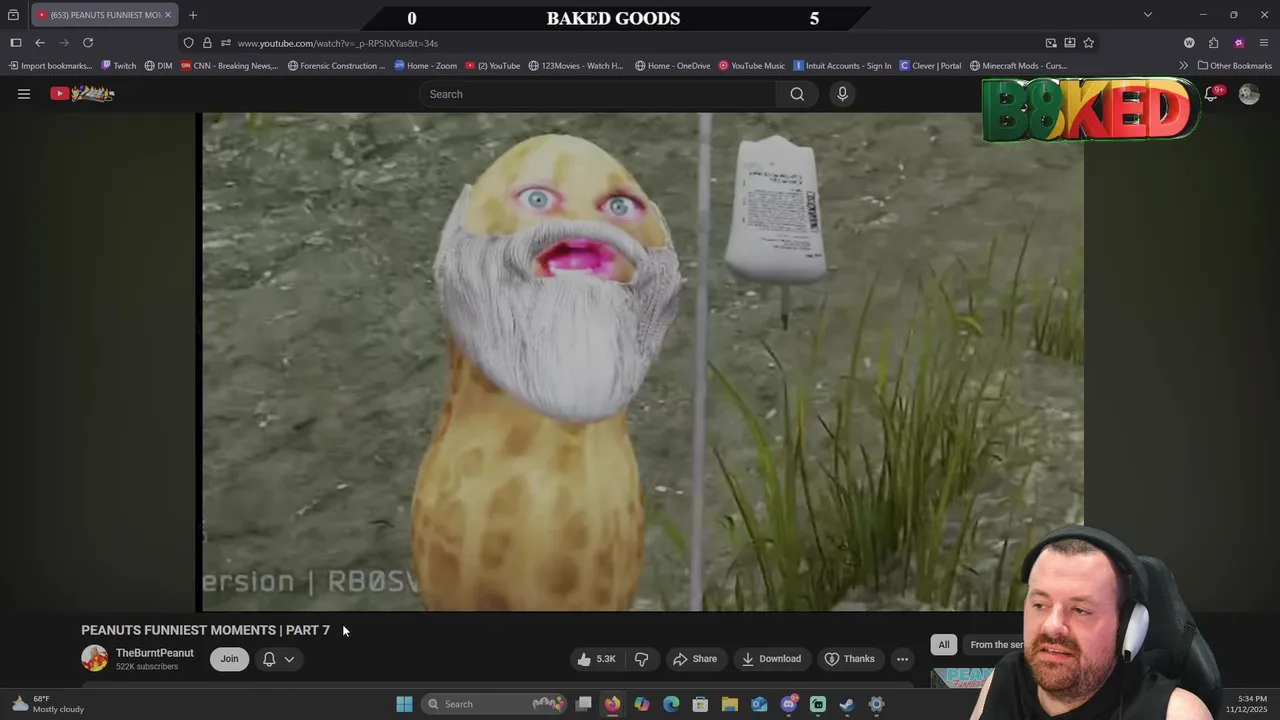
Task: Show more bookmarks overflow chevron
Action: point(1183,66)
